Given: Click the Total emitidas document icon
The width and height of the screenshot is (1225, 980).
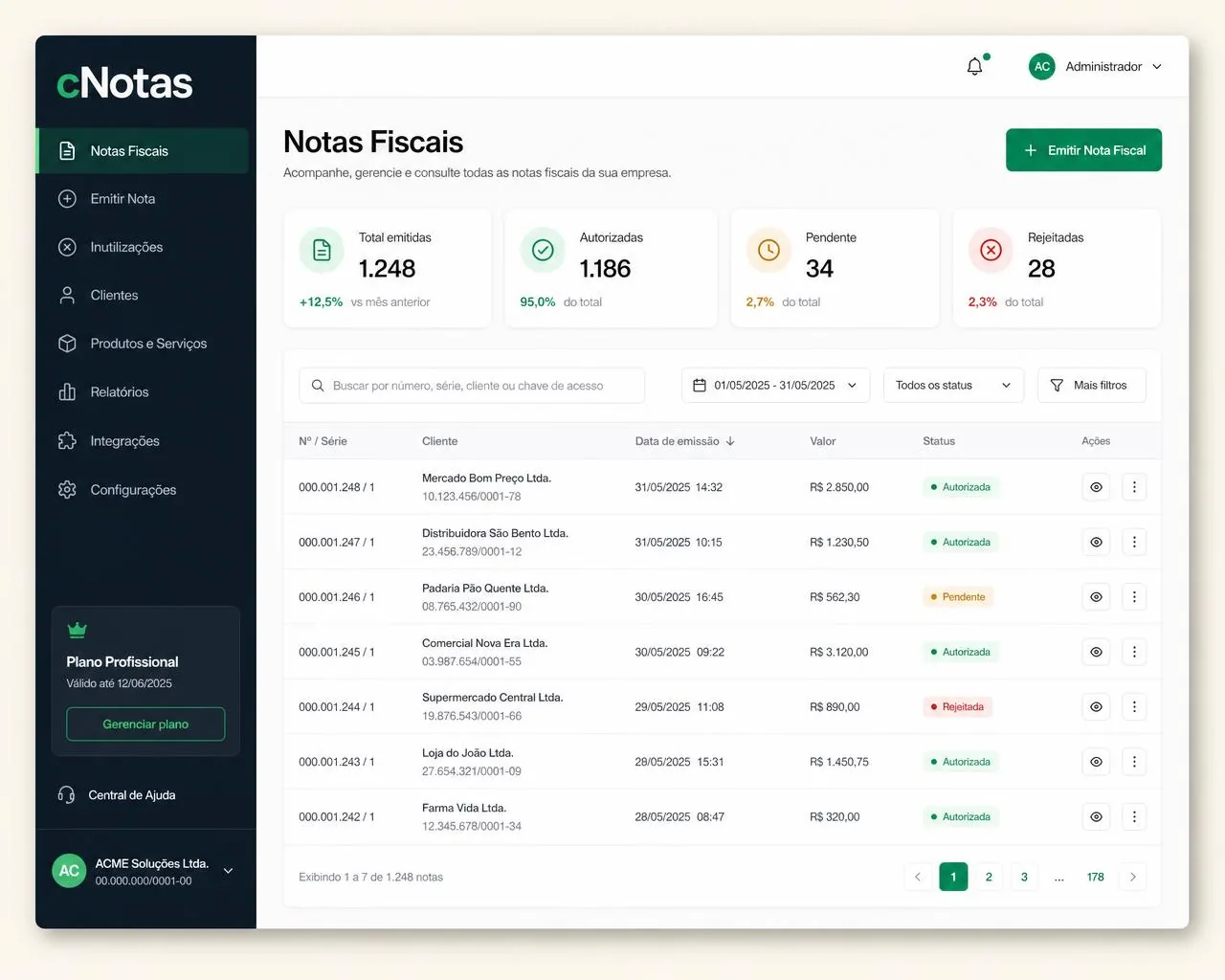Looking at the screenshot, I should point(322,251).
